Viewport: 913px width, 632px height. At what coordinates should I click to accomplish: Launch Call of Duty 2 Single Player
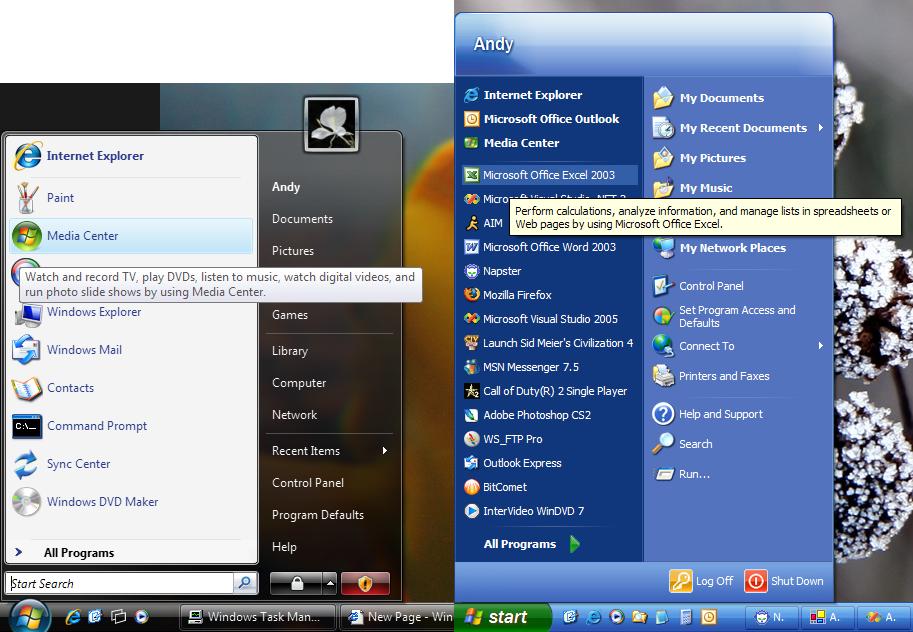pyautogui.click(x=554, y=391)
